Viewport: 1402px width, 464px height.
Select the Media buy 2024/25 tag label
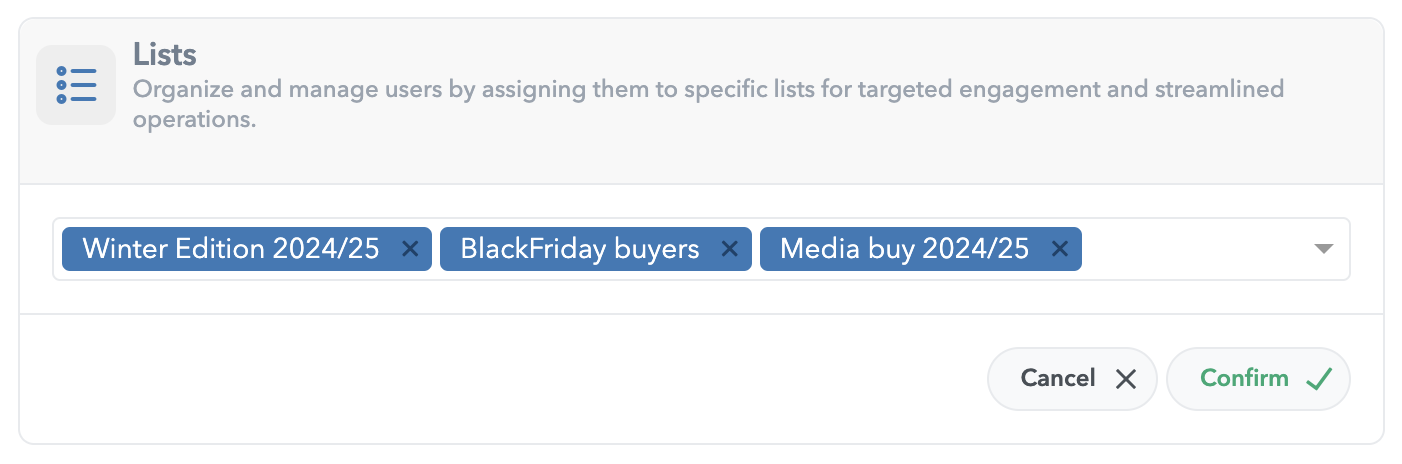[904, 249]
